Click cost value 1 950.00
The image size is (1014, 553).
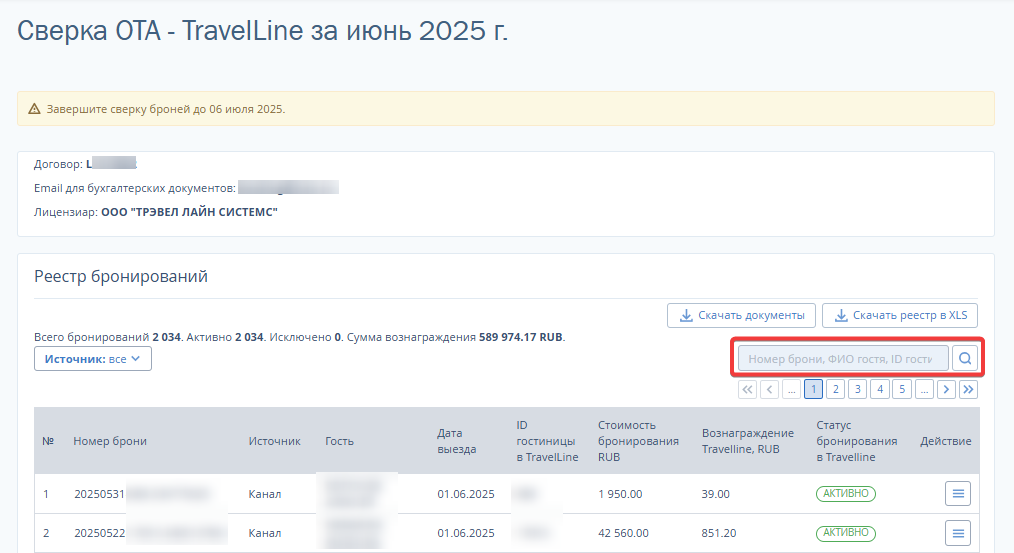[x=620, y=494]
